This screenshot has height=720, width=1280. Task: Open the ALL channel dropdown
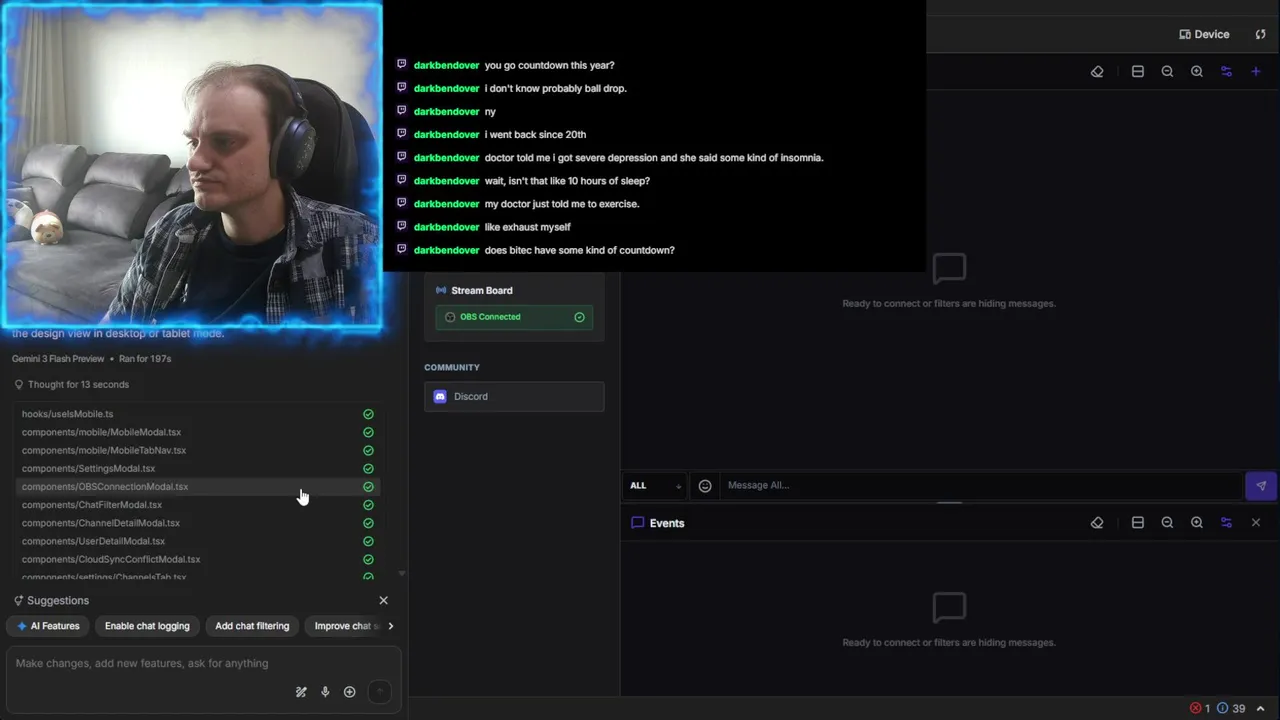pyautogui.click(x=655, y=486)
